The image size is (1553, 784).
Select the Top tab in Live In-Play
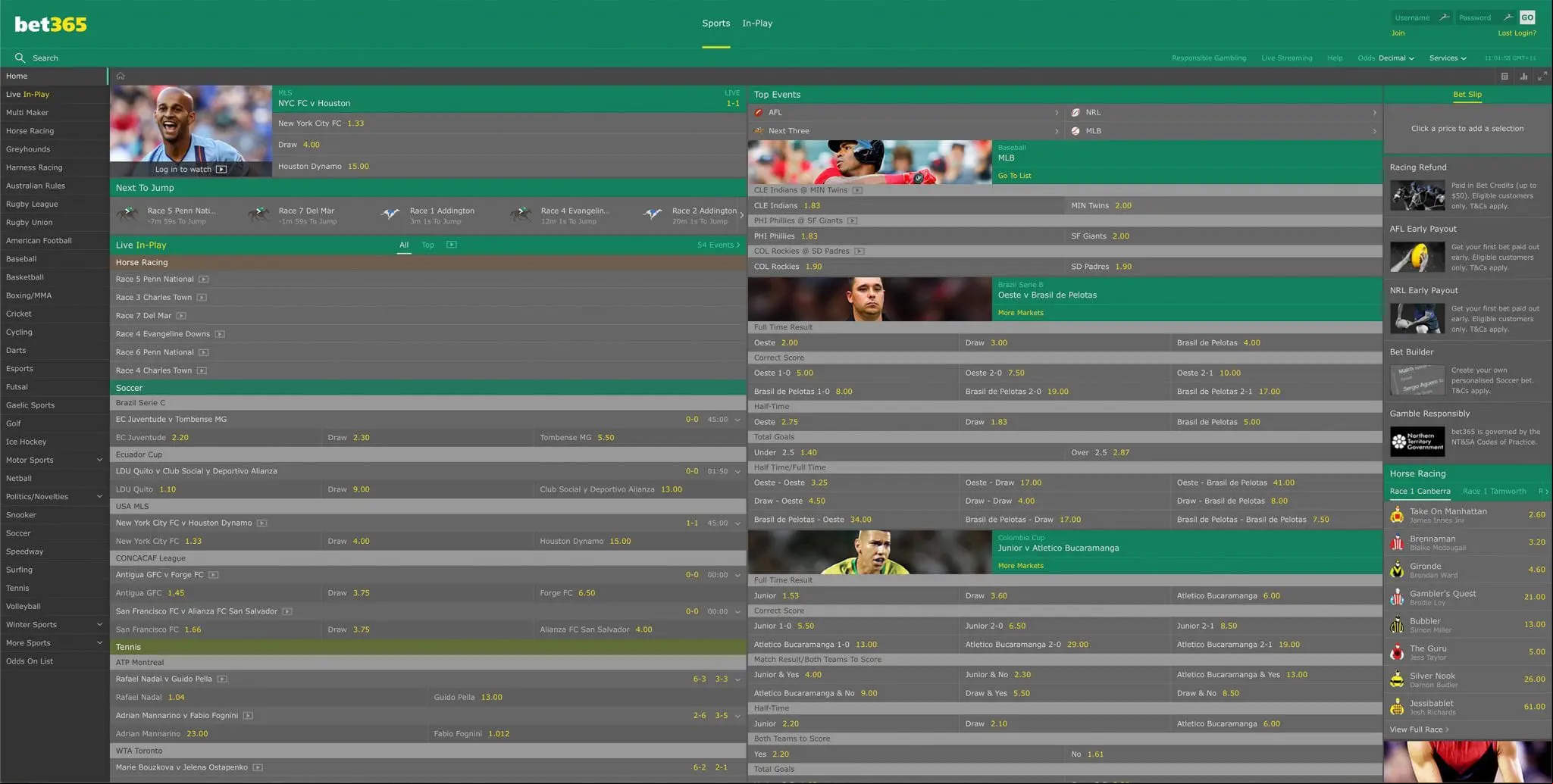pos(428,245)
